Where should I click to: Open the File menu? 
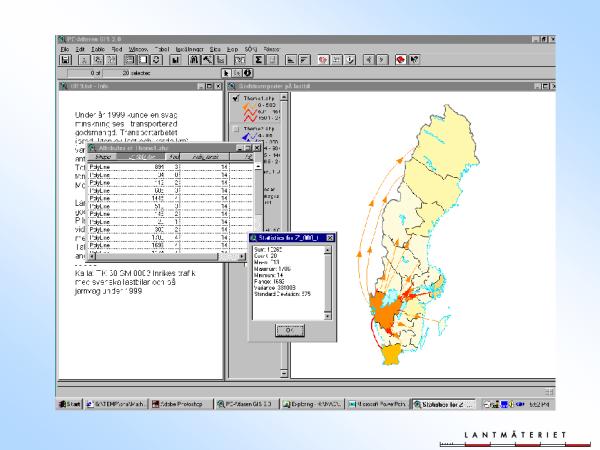[65, 48]
